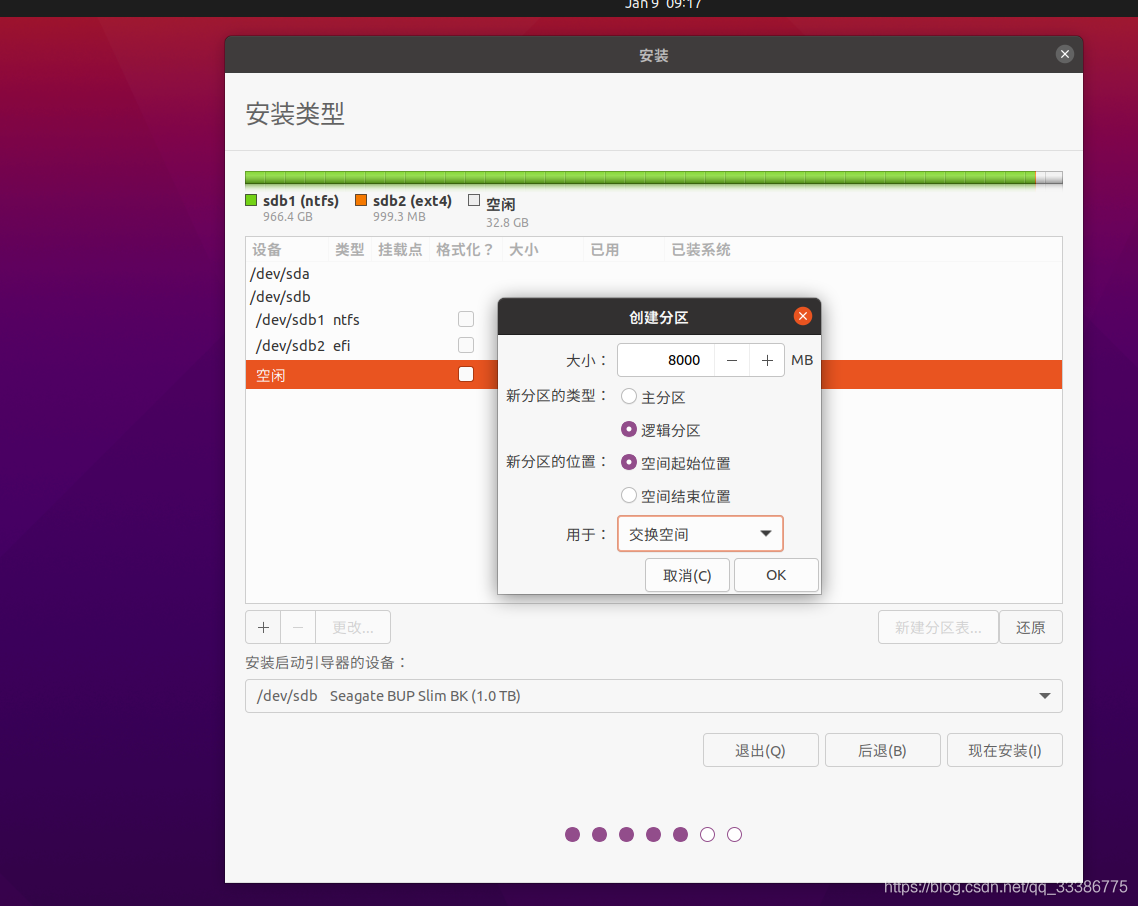Click the 退出(Q) button
The width and height of the screenshot is (1138, 906).
(761, 750)
